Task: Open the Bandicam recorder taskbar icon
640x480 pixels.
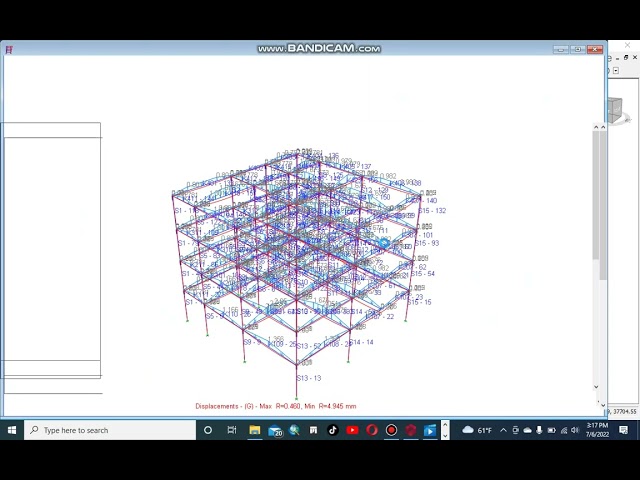Action: click(x=391, y=430)
